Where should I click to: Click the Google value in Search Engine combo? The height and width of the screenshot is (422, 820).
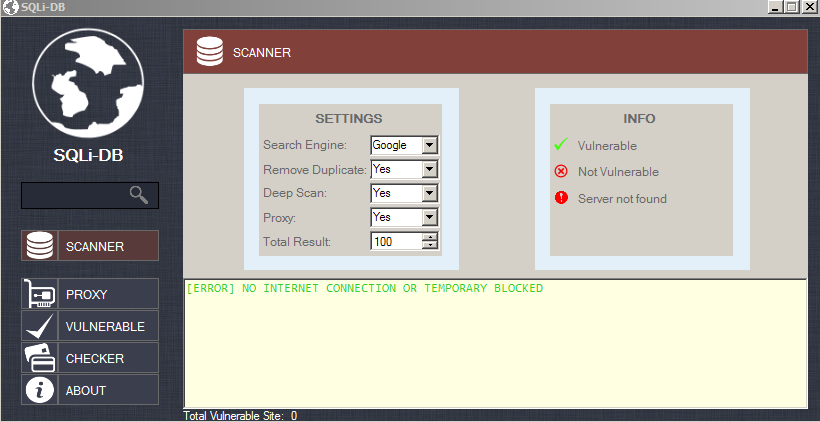point(390,145)
